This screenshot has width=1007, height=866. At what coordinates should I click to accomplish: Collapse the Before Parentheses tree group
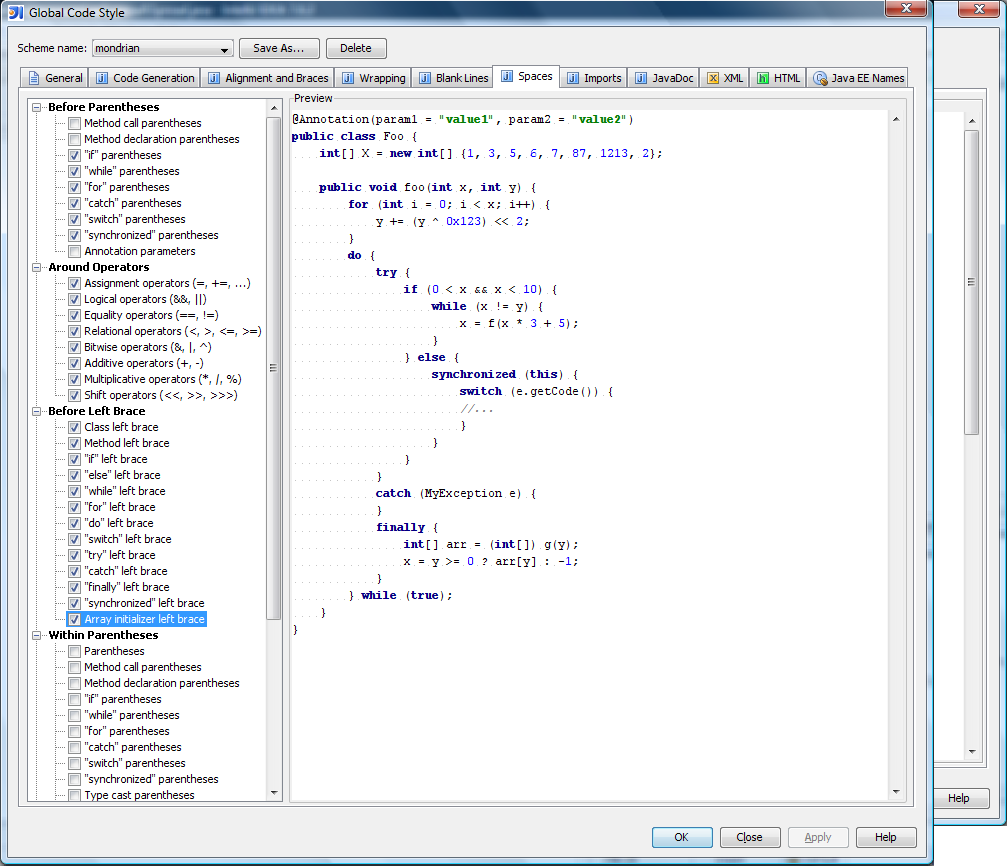(37, 107)
